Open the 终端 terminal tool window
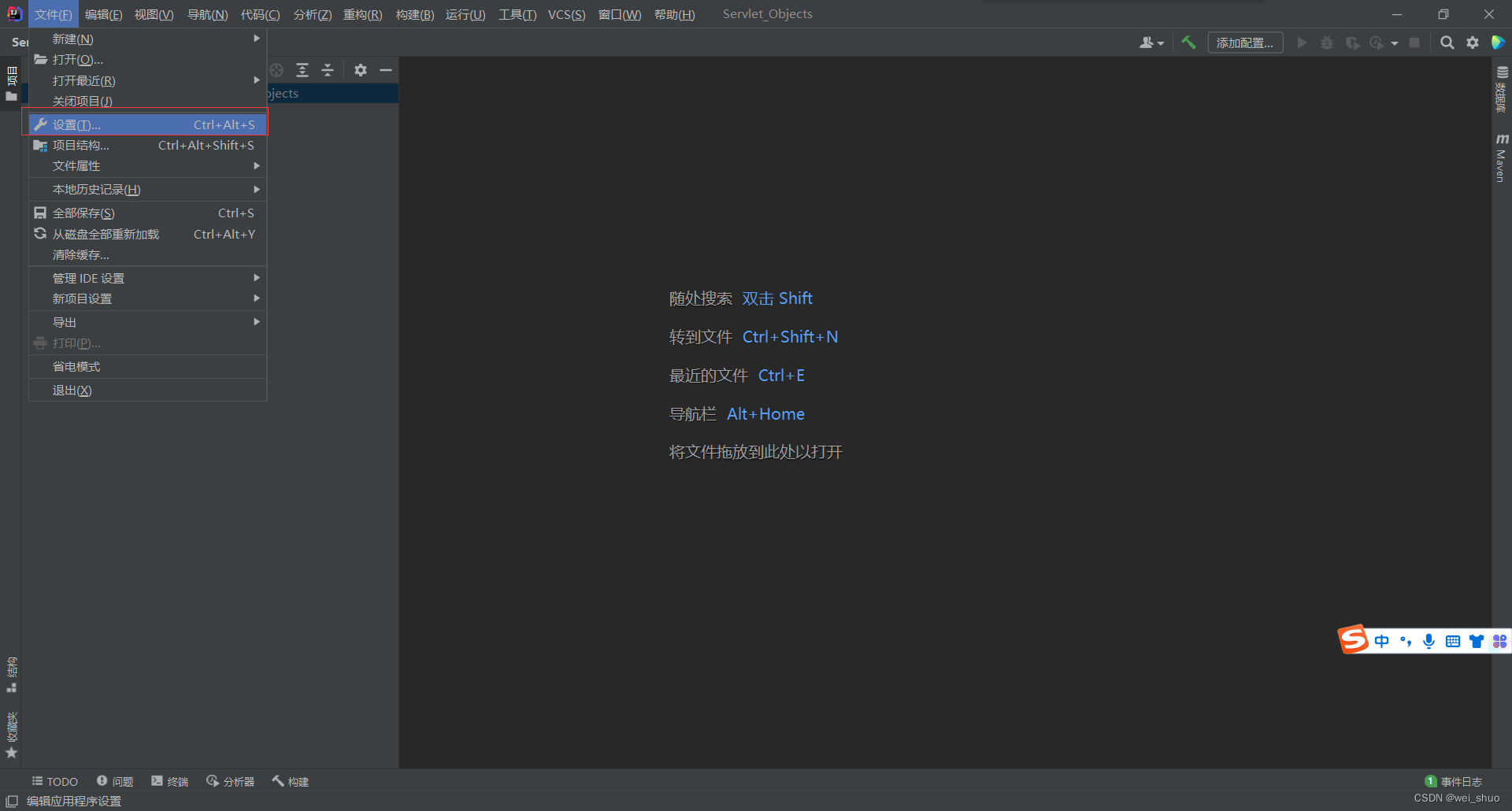 [170, 781]
